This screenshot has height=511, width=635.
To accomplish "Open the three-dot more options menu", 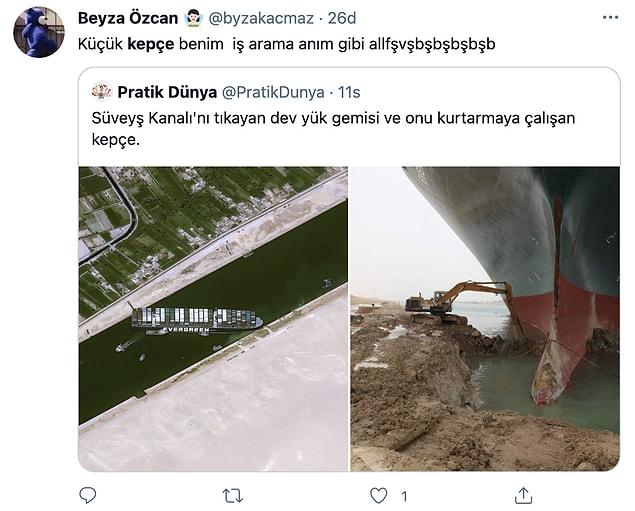I will coord(610,17).
